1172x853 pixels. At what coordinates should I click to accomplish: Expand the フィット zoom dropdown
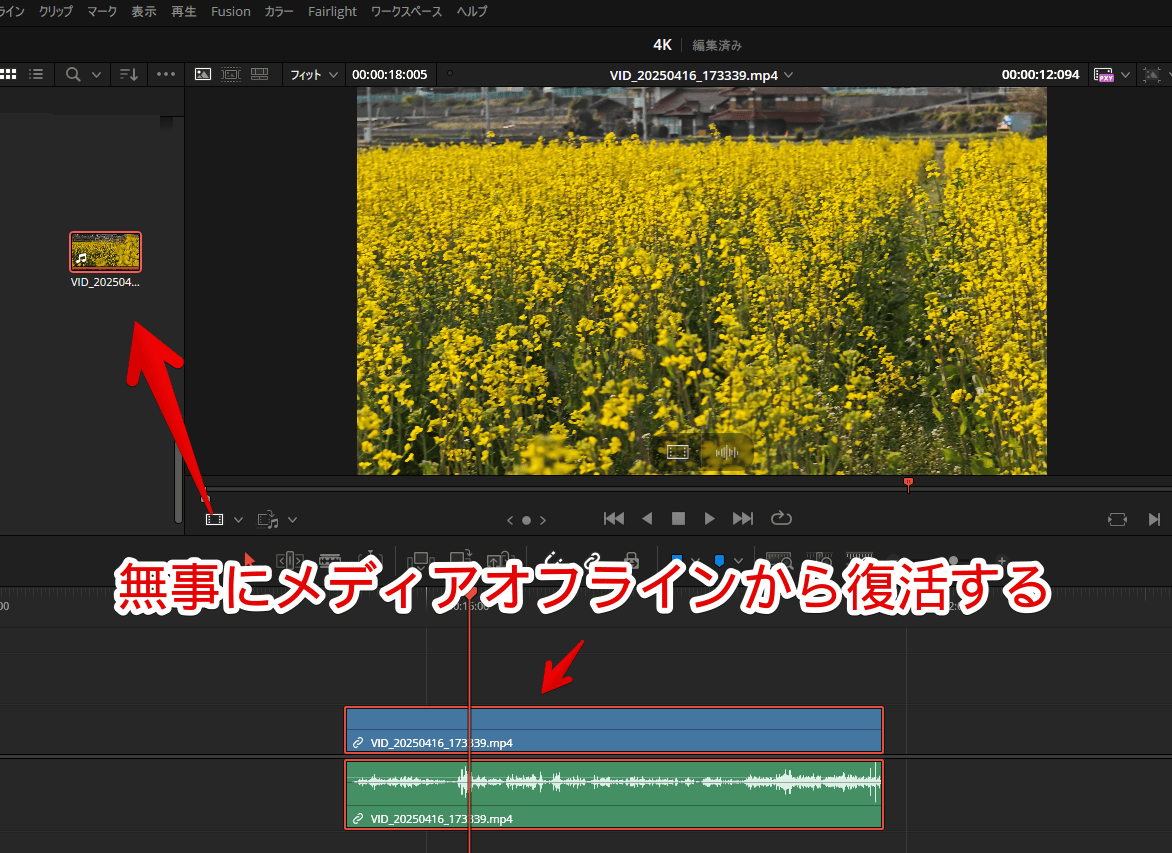[313, 75]
